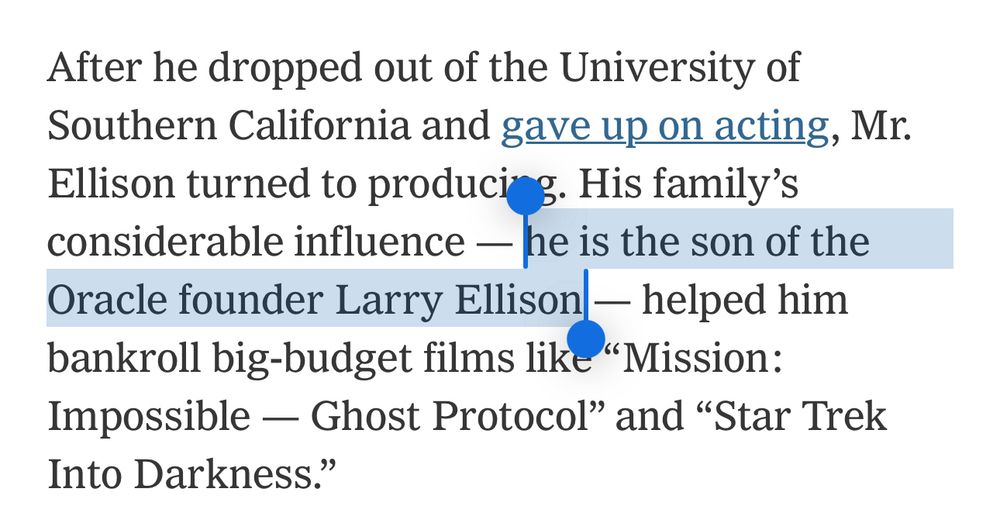Click the word "University" in first line

tap(655, 69)
